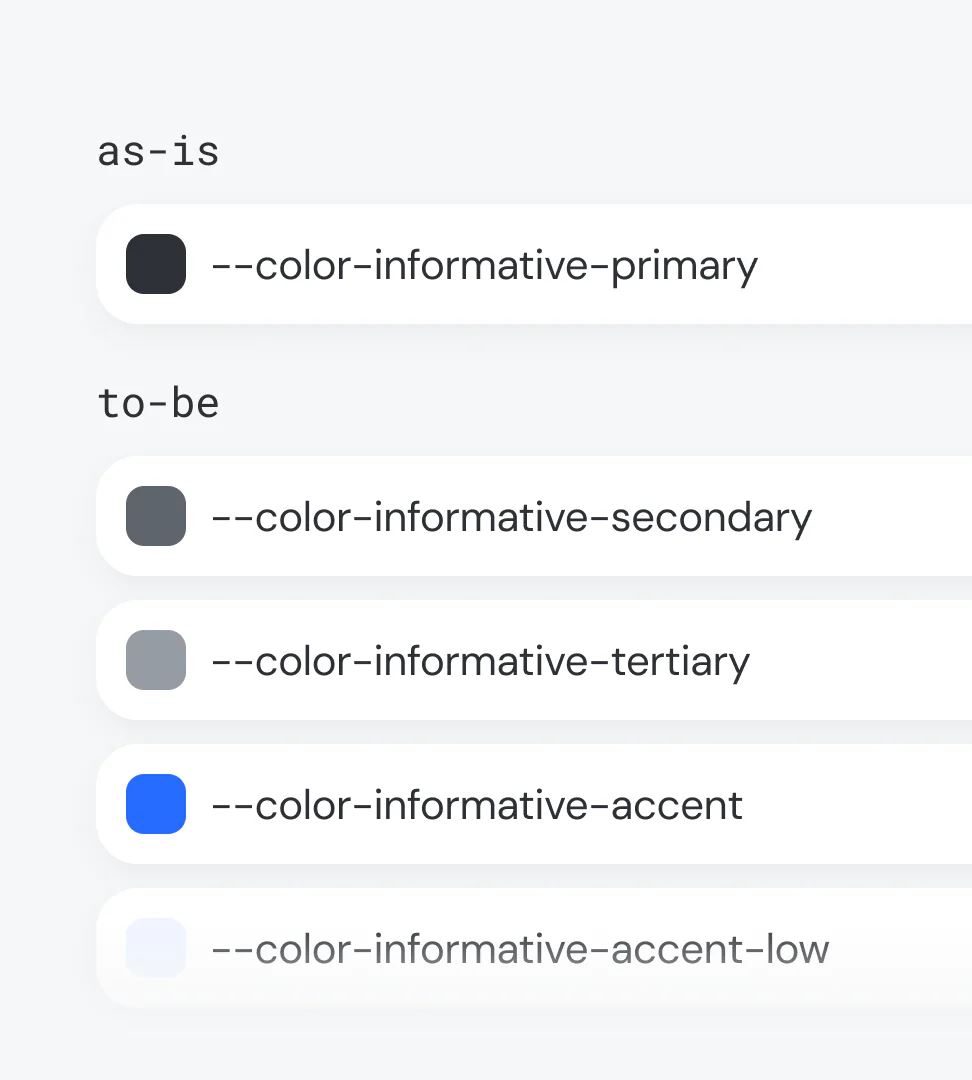Click the dark primary color swatch
The height and width of the screenshot is (1080, 972).
pos(156,264)
